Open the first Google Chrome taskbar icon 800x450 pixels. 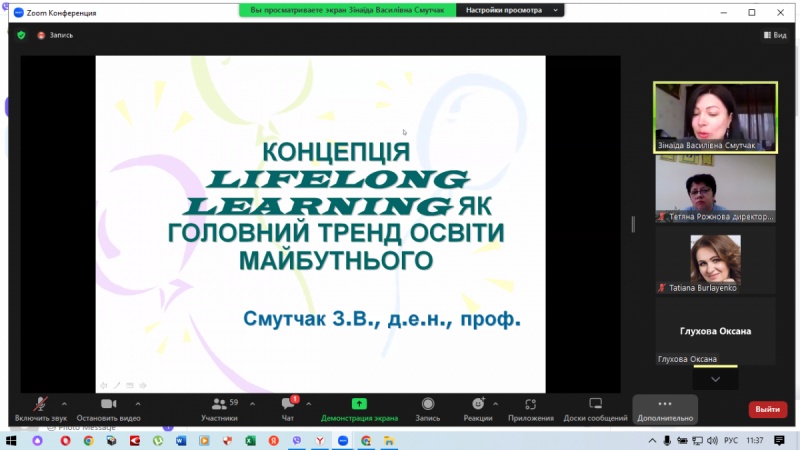[89, 440]
